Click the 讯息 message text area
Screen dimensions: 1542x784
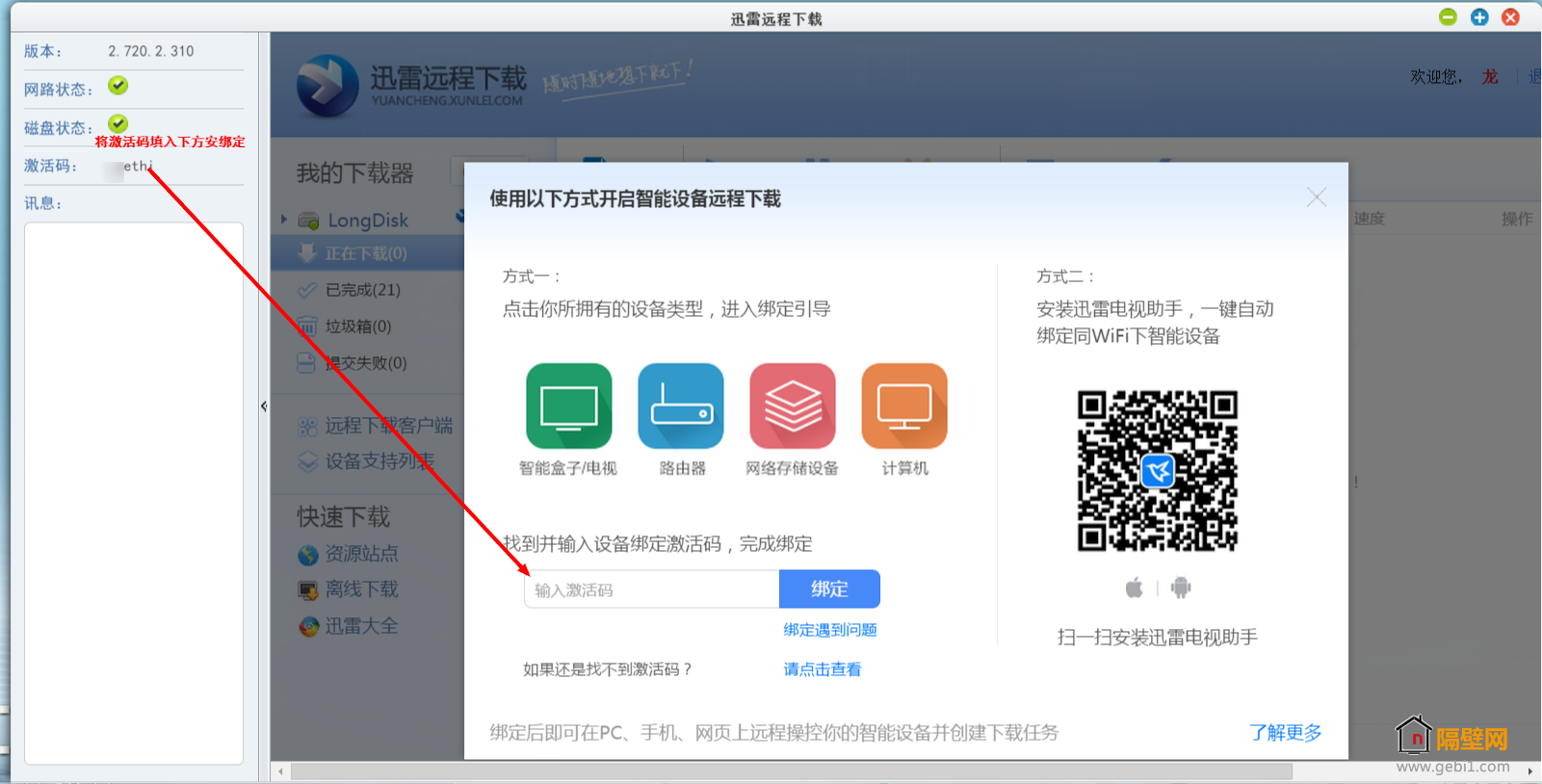click(x=134, y=493)
